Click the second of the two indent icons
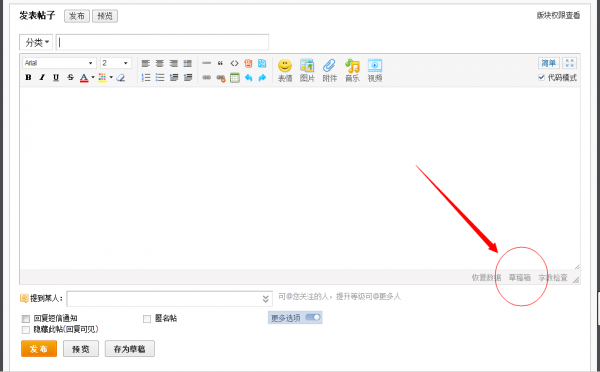 tap(188, 78)
